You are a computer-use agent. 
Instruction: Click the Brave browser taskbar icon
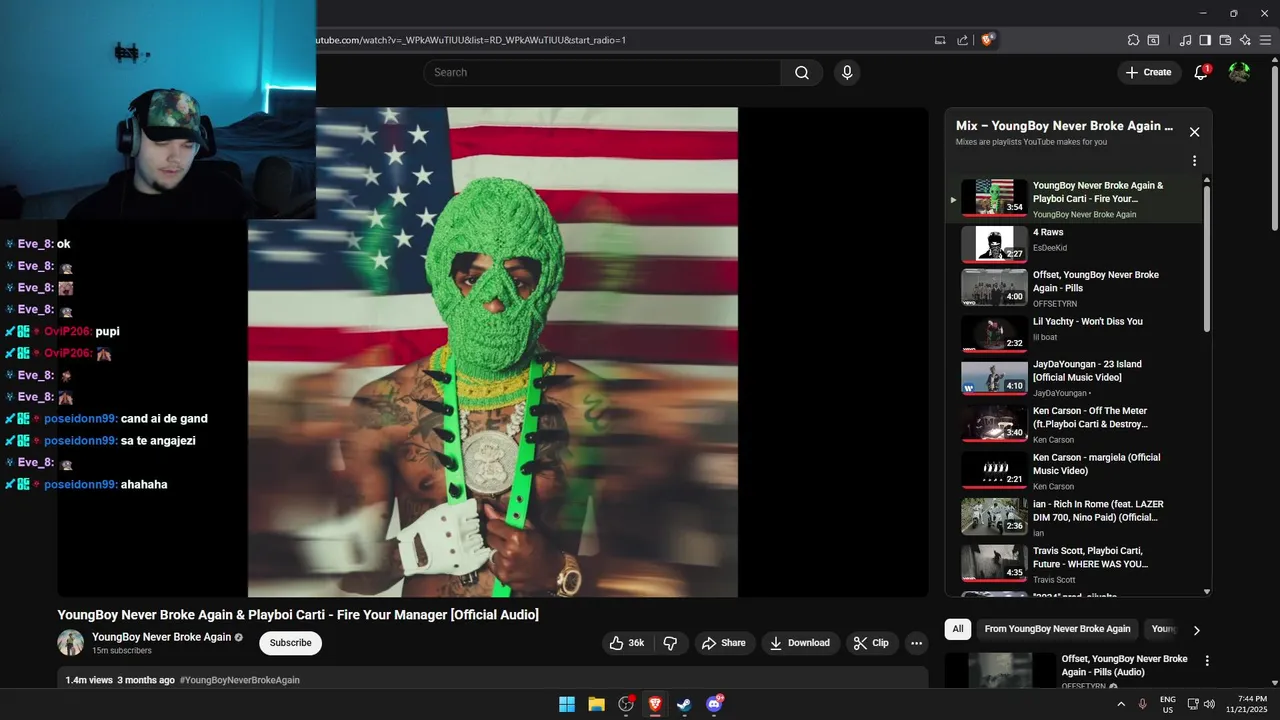655,704
